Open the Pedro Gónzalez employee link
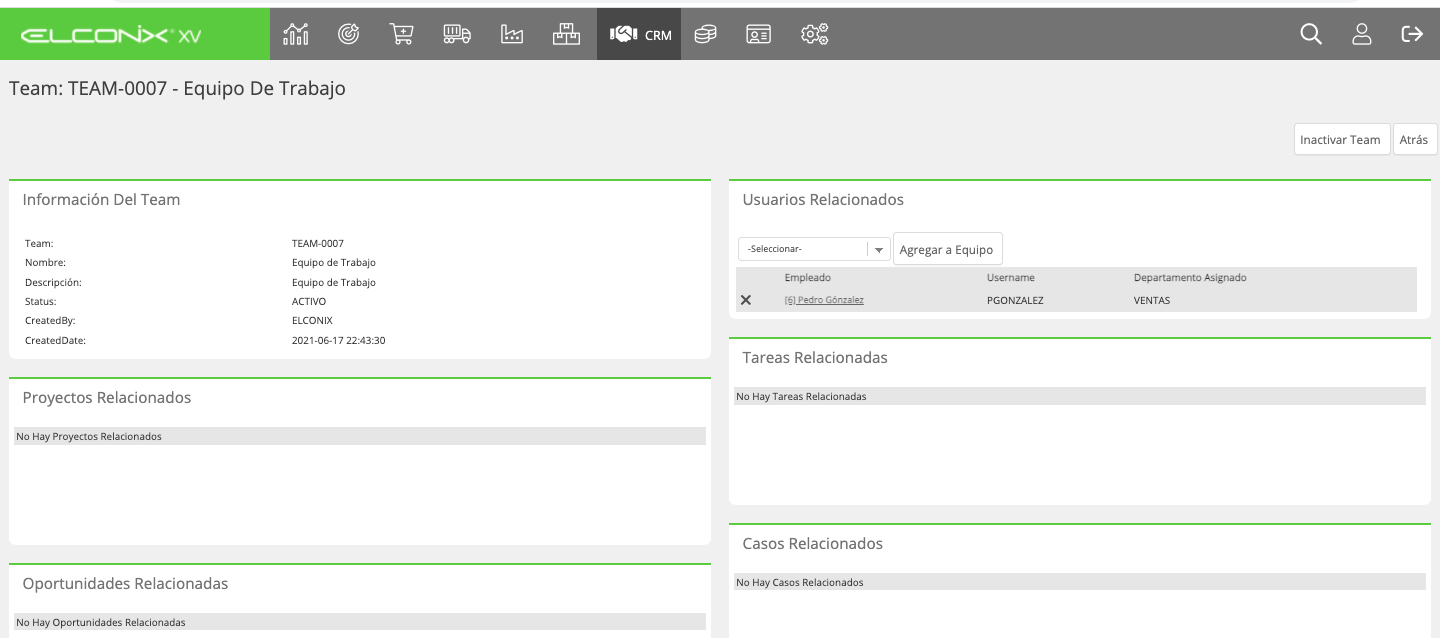This screenshot has height=638, width=1440. pos(824,300)
